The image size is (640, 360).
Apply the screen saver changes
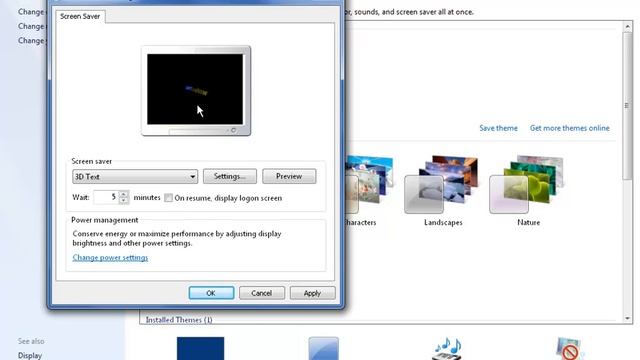312,293
